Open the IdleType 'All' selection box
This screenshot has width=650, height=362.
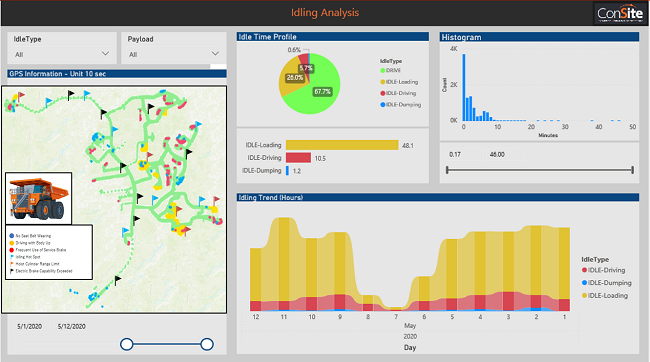(x=62, y=54)
